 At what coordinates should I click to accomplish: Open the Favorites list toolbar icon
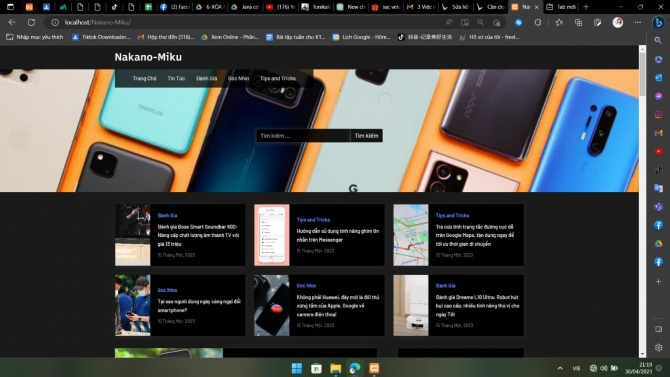(559, 22)
